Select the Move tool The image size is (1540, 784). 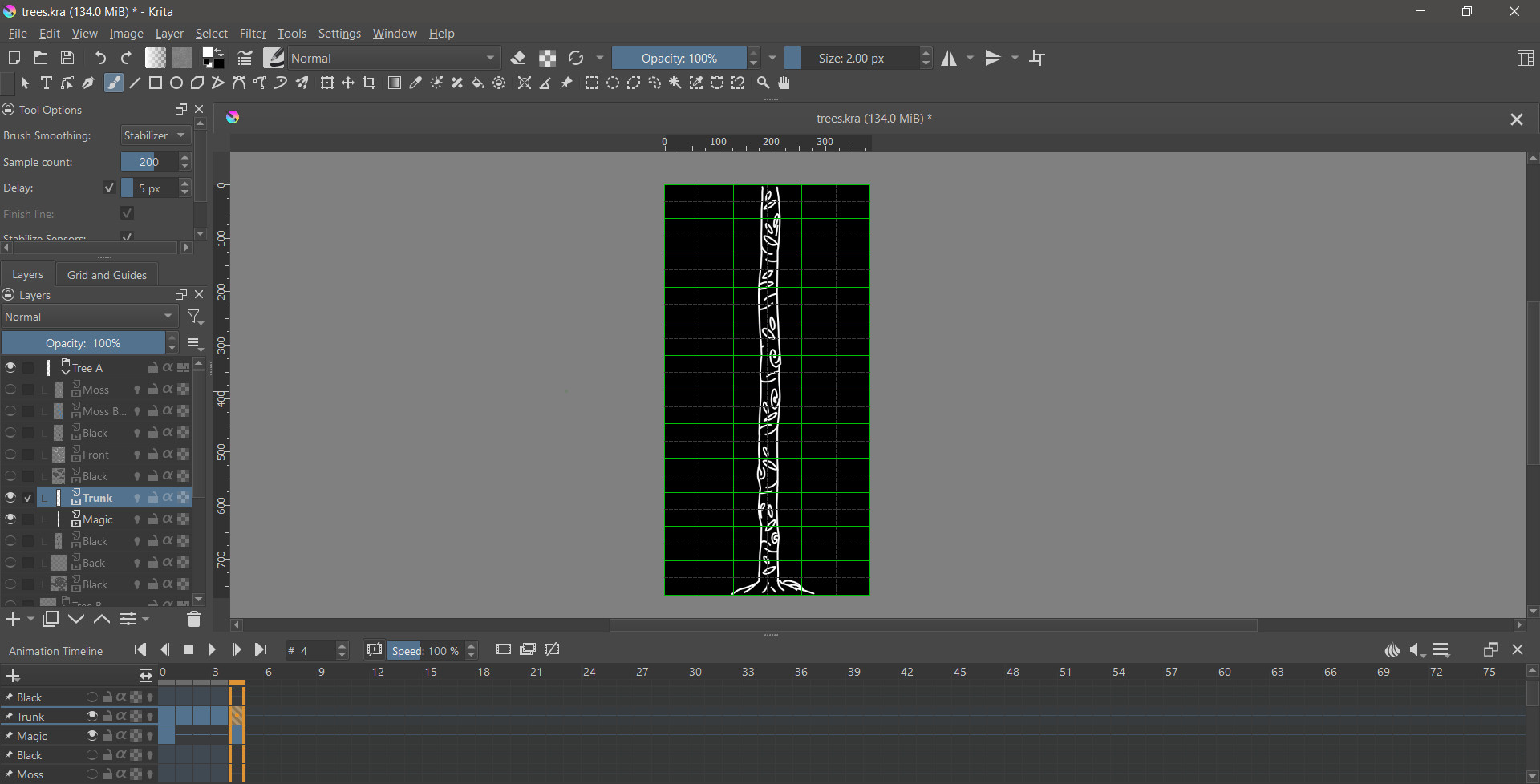point(348,83)
